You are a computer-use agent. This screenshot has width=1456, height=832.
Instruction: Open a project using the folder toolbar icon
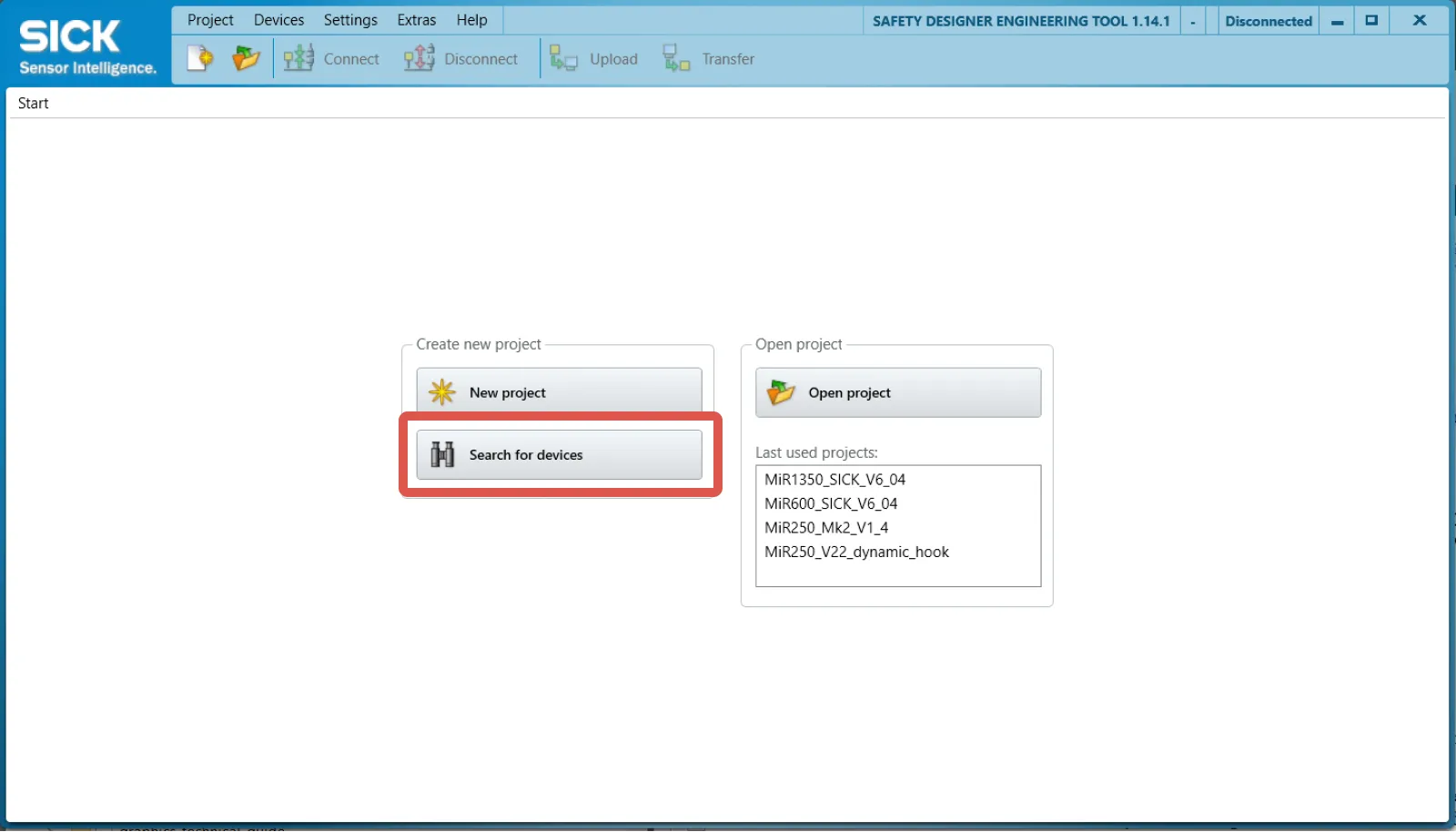(x=246, y=57)
